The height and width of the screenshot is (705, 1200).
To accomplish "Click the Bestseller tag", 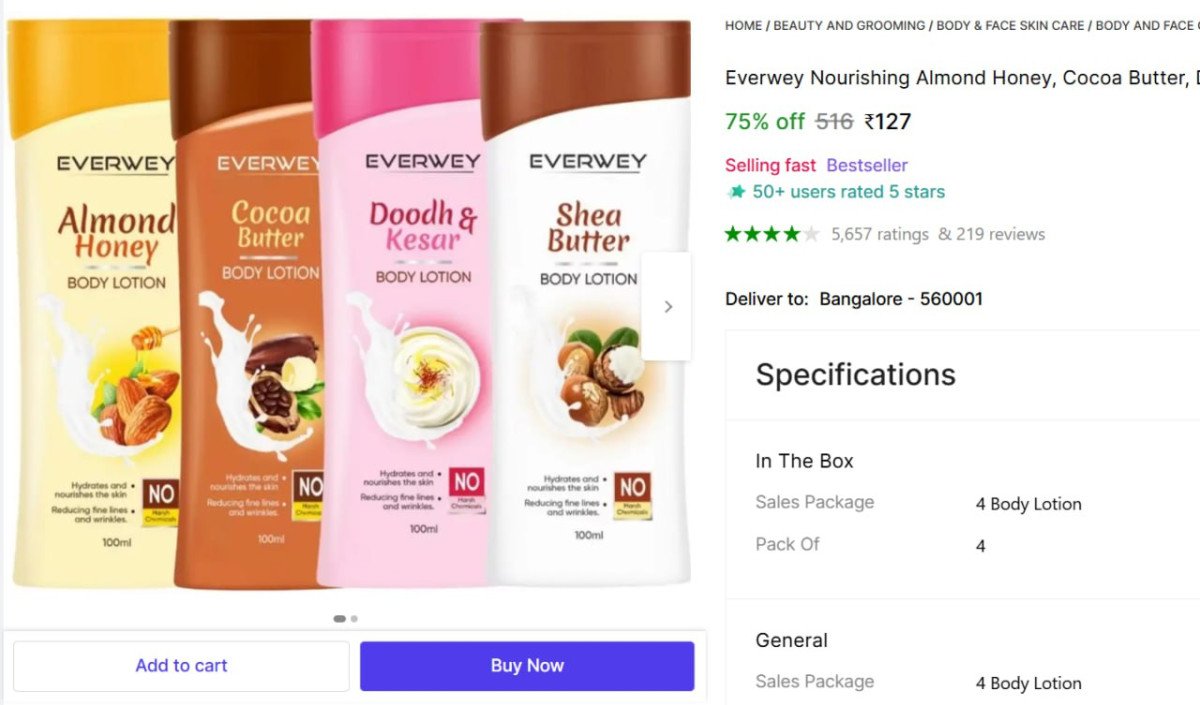I will (x=867, y=165).
